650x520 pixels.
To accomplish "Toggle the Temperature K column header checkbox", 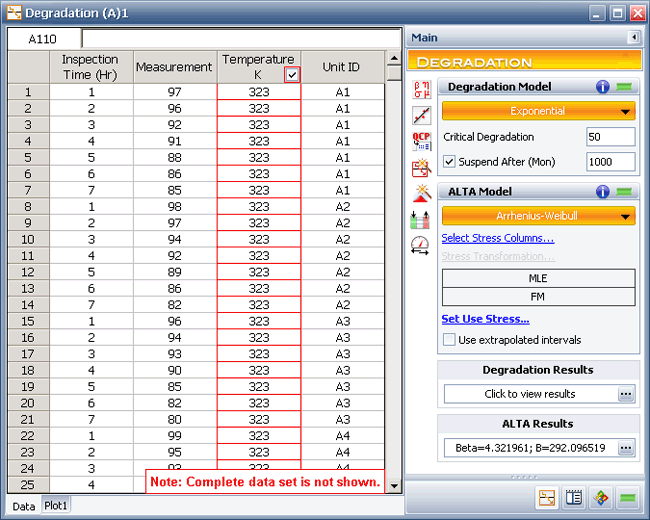I will pos(291,75).
